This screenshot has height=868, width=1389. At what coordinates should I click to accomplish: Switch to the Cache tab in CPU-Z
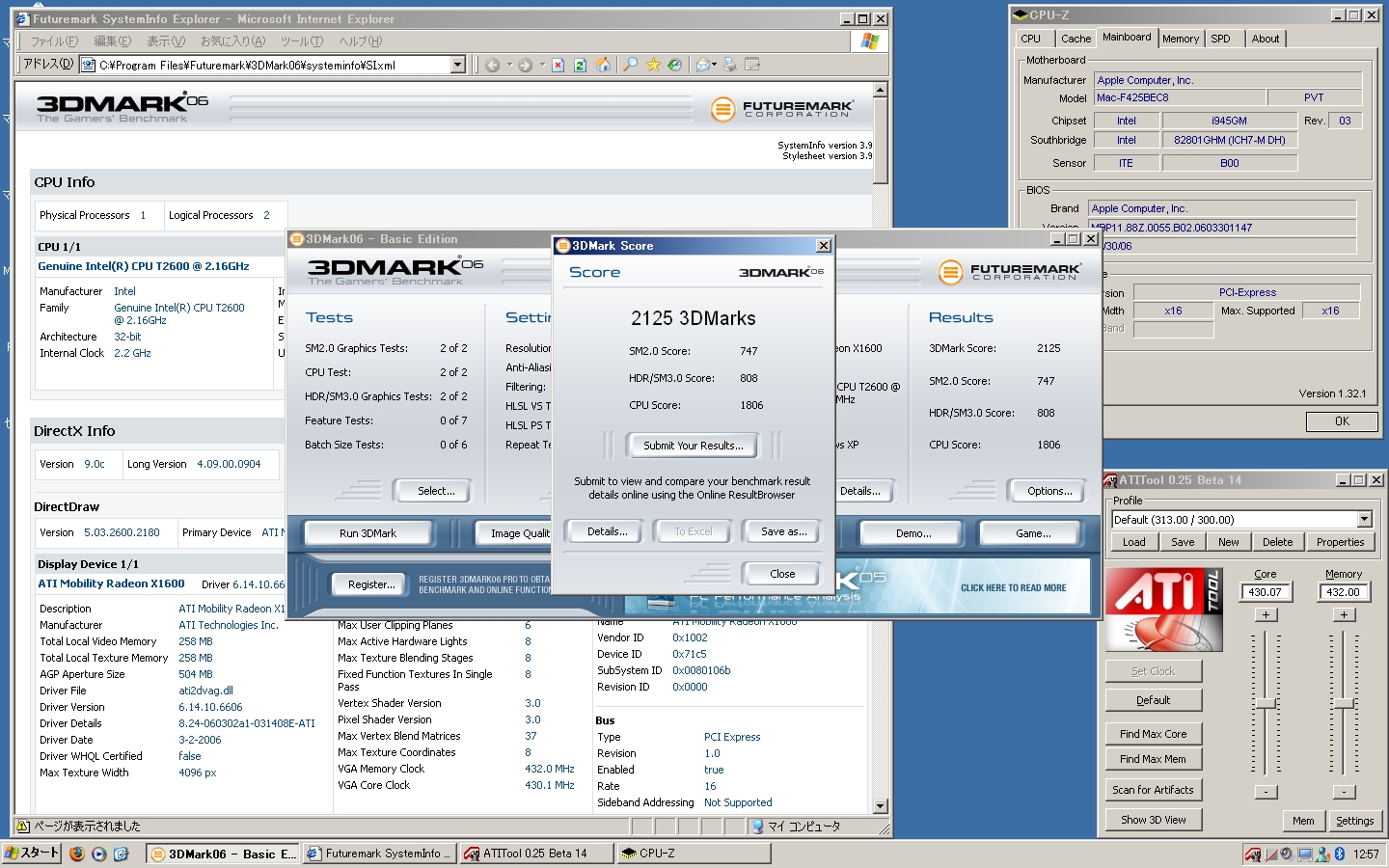click(1076, 39)
